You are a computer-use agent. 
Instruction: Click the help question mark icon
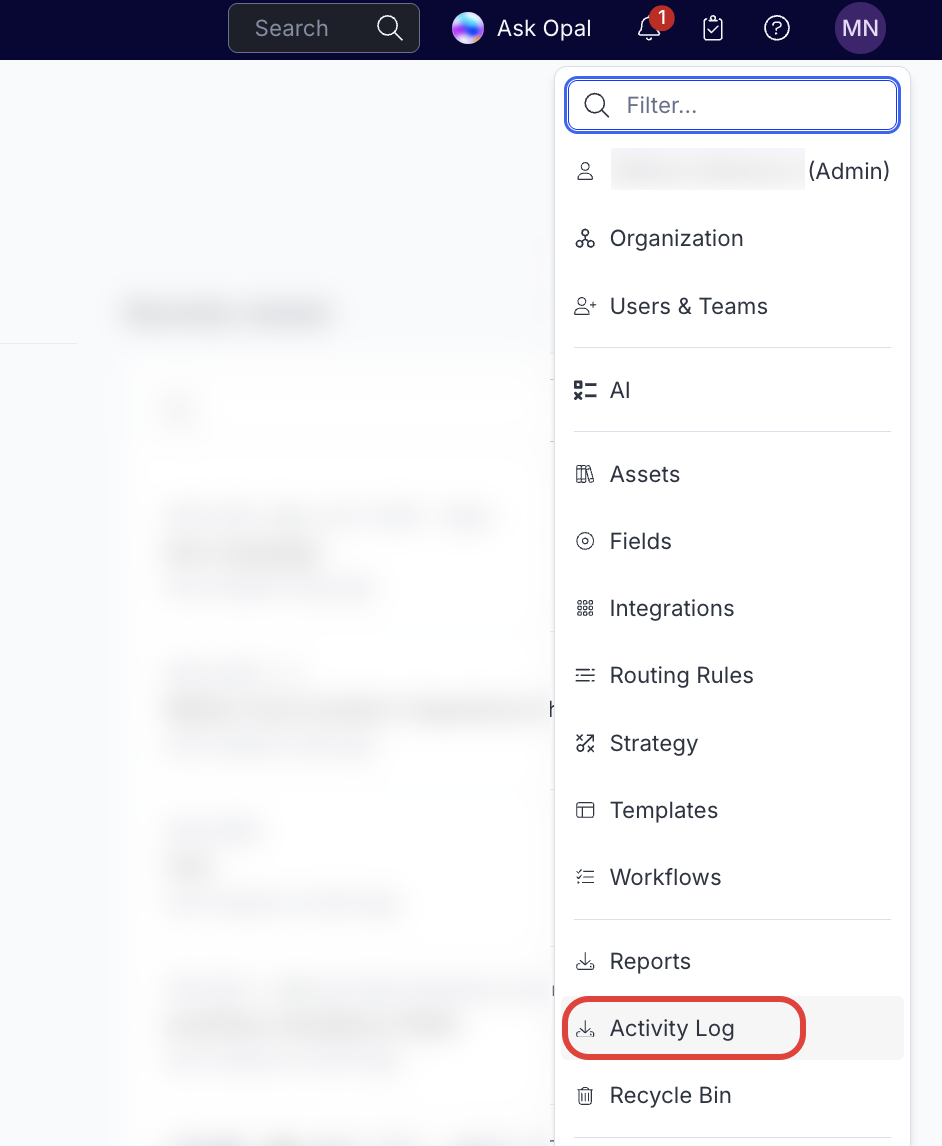[777, 29]
